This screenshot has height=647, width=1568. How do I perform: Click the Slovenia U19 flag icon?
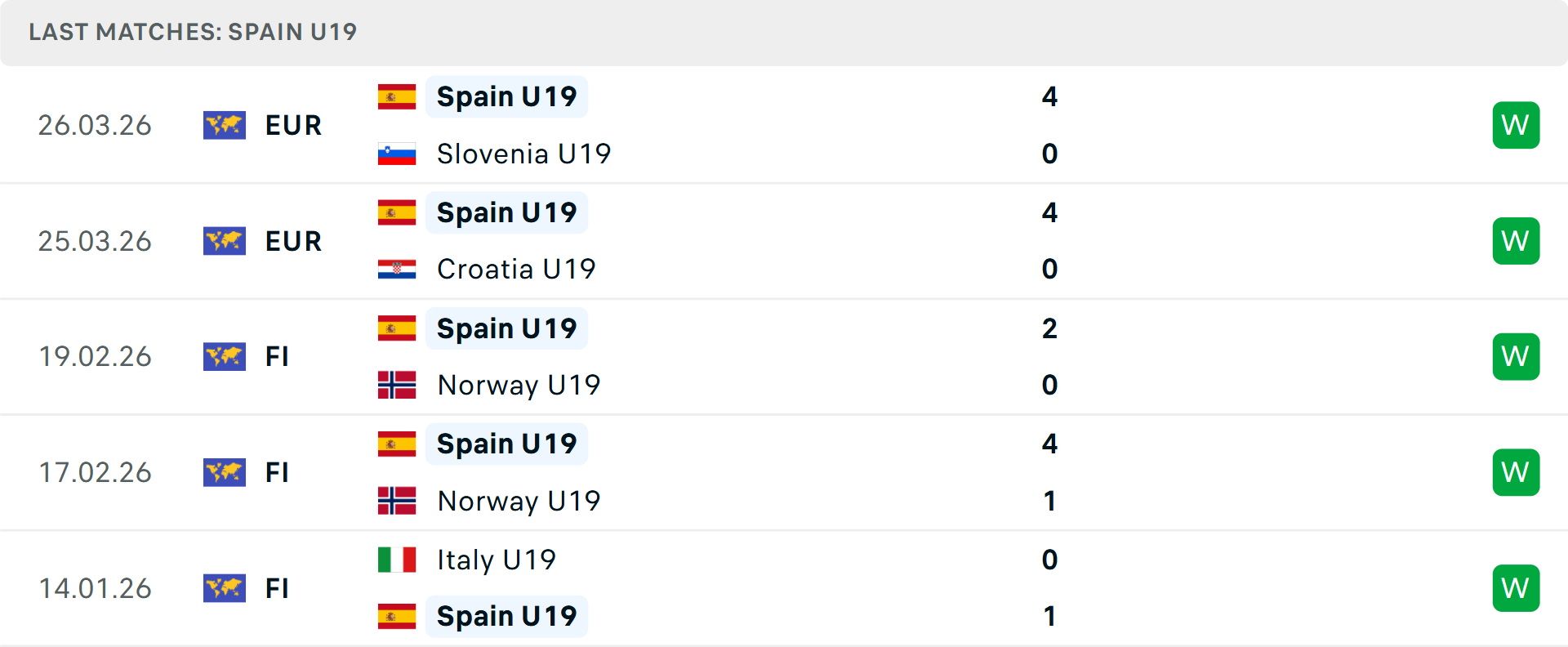coord(397,154)
